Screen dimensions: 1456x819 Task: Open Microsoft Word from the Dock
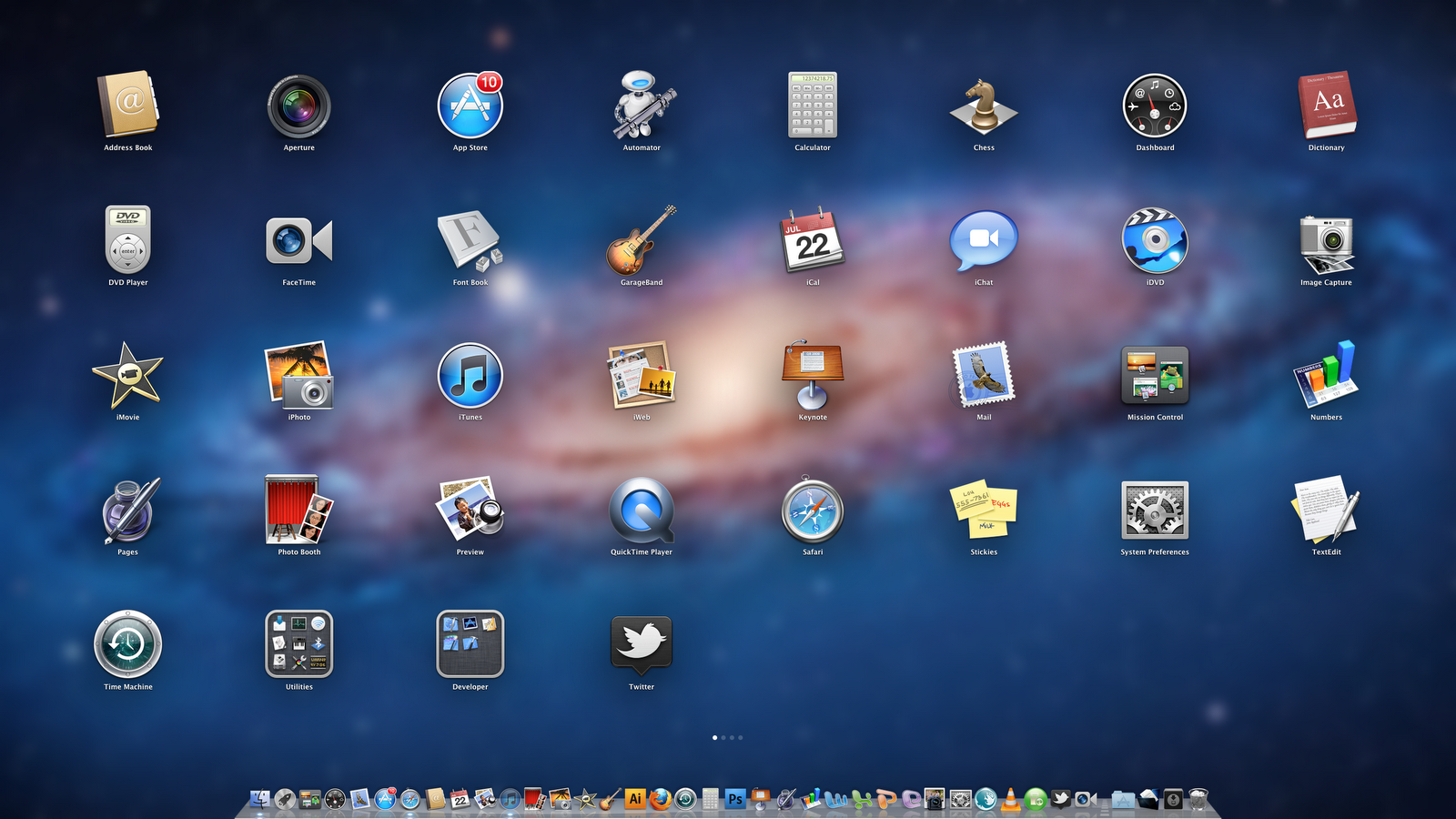[x=835, y=799]
